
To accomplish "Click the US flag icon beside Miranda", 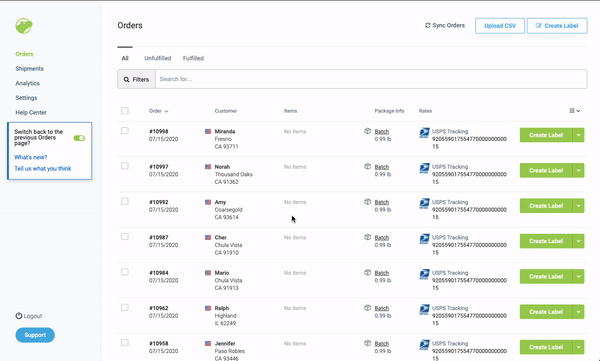I will point(208,131).
